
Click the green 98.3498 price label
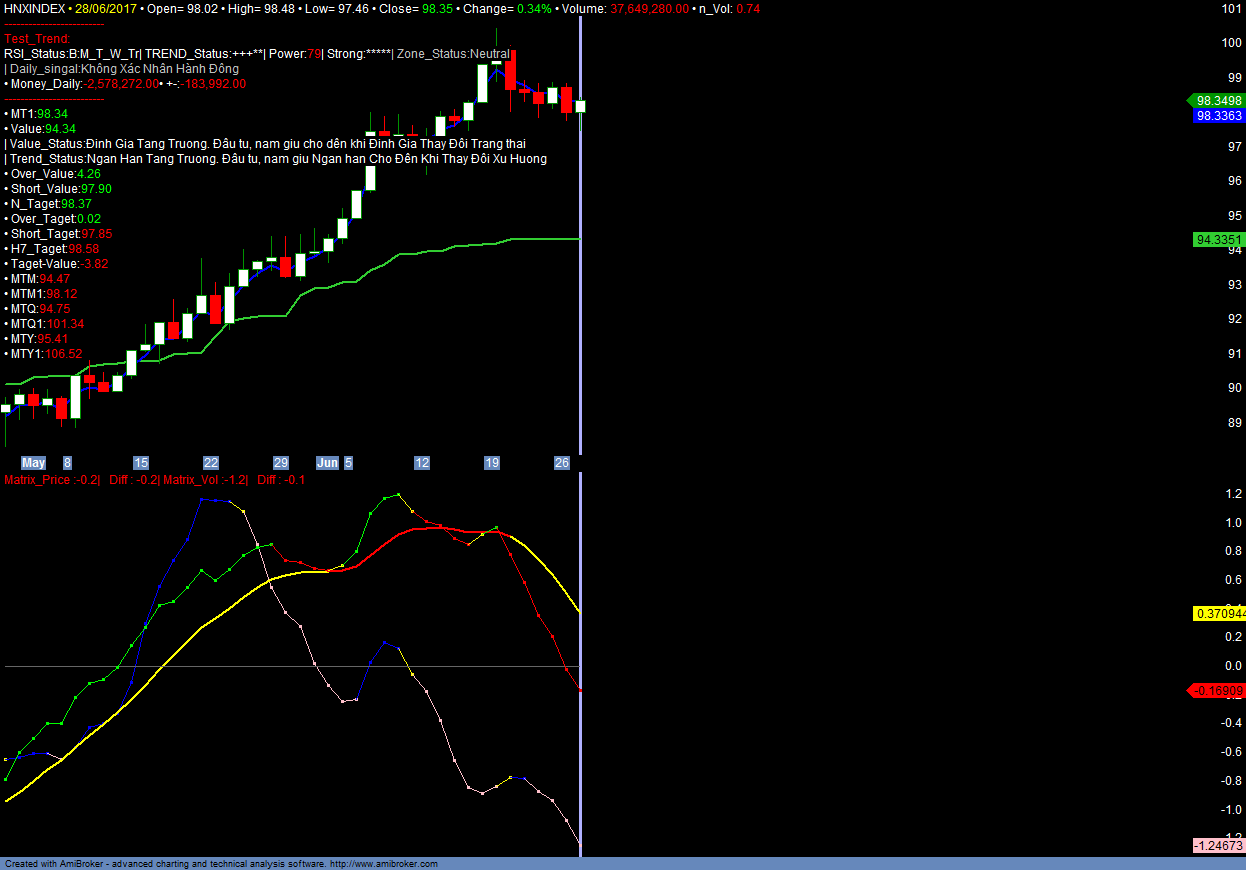[1218, 101]
